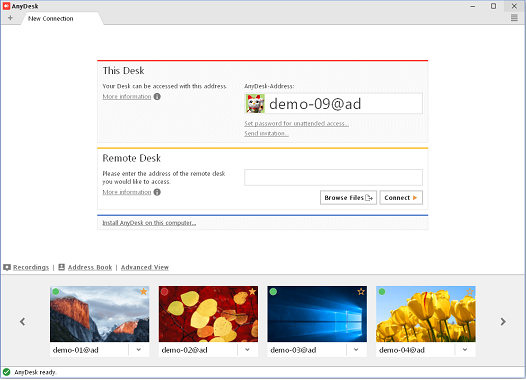526x380 pixels.
Task: Click red offline status dot on demo-02@ad
Action: [x=164, y=291]
